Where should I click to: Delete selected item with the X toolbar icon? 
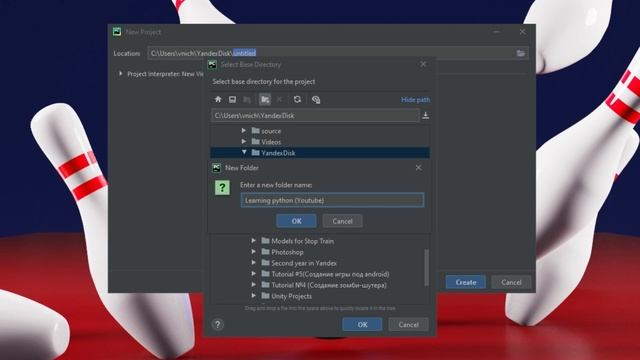click(x=279, y=99)
